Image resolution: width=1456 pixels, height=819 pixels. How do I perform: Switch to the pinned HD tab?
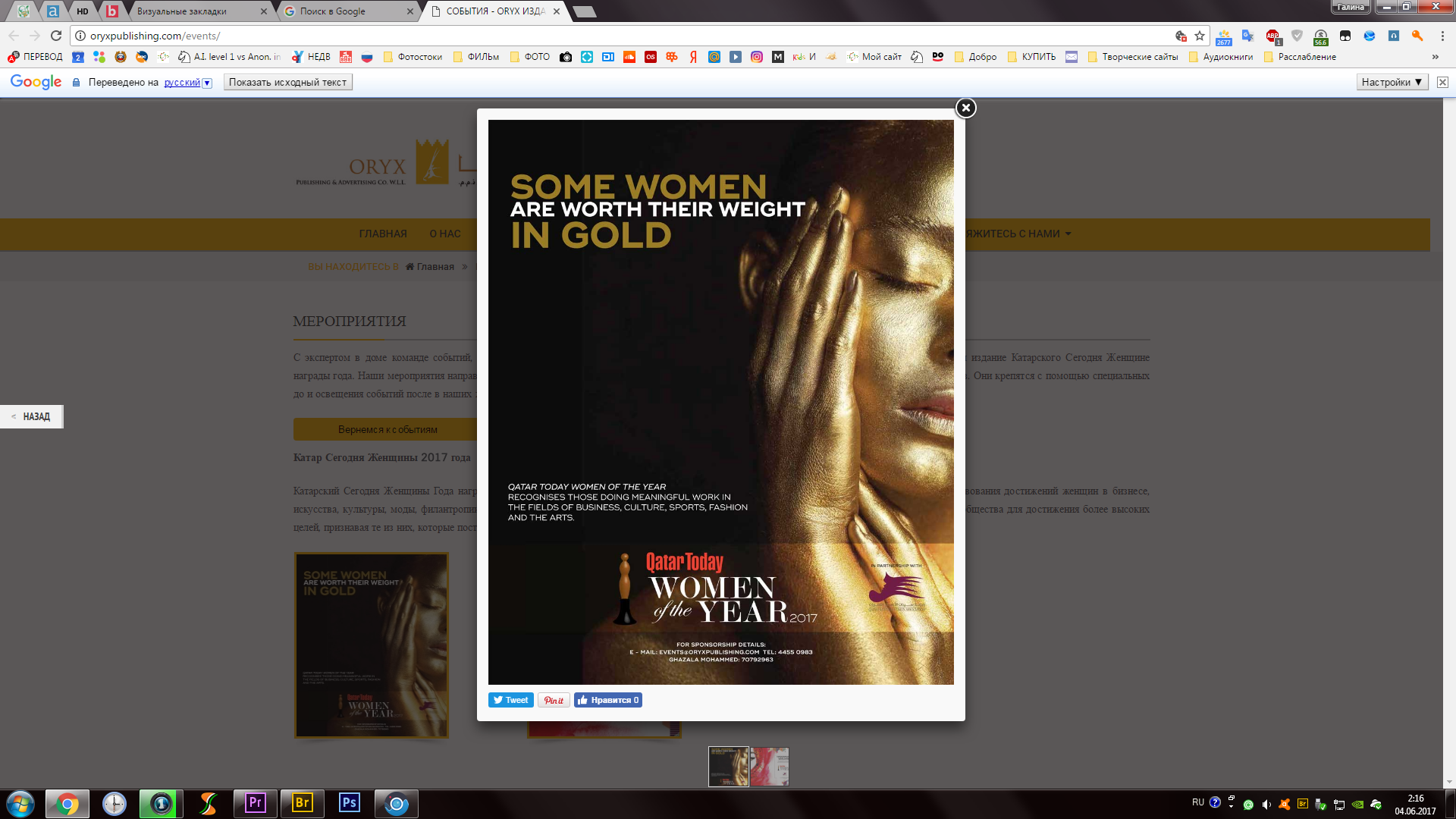pos(83,11)
